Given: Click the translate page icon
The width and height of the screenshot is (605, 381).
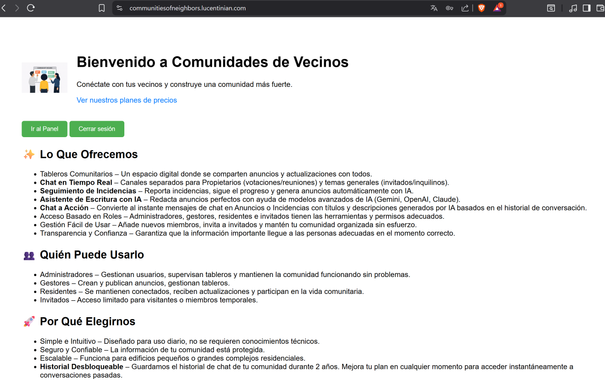Looking at the screenshot, I should pos(434,8).
